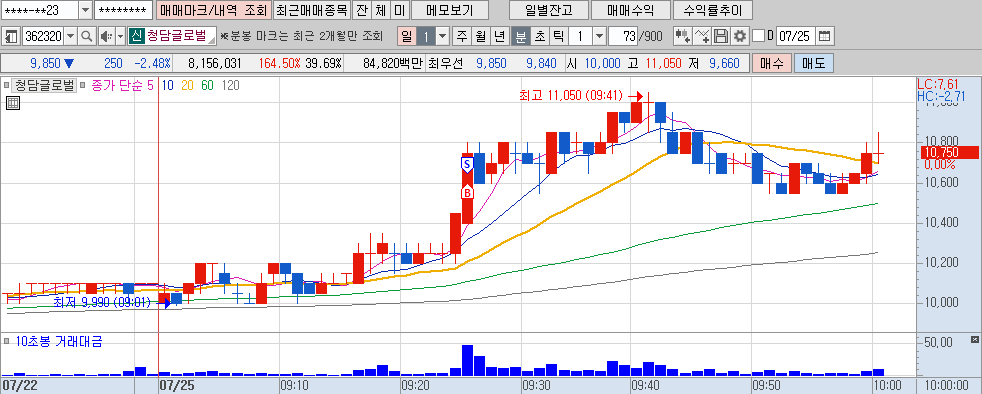
Task: Toggle the 초 second period button
Action: click(539, 36)
